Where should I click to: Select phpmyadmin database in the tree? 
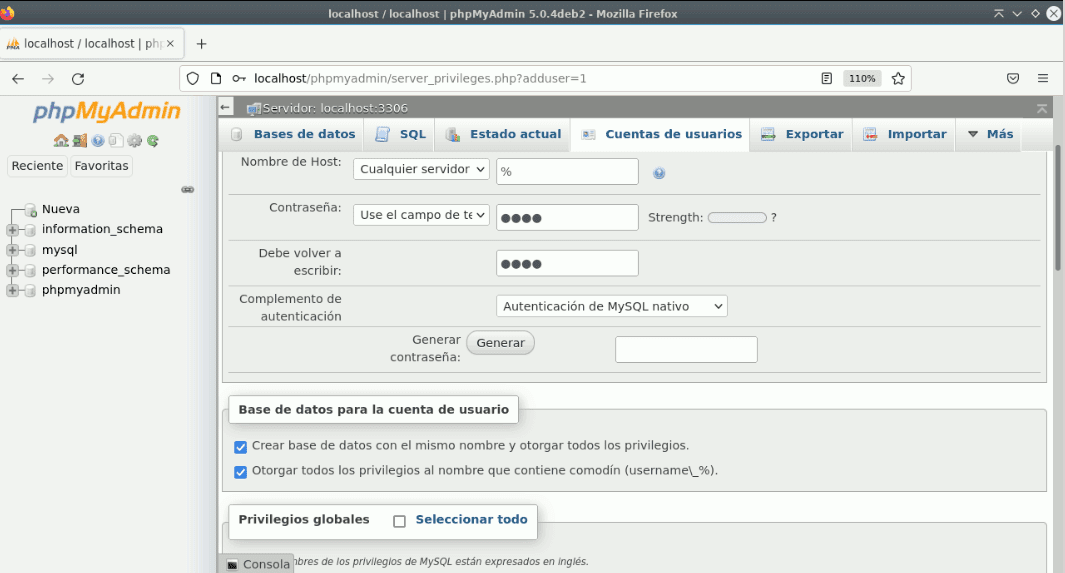coord(81,290)
